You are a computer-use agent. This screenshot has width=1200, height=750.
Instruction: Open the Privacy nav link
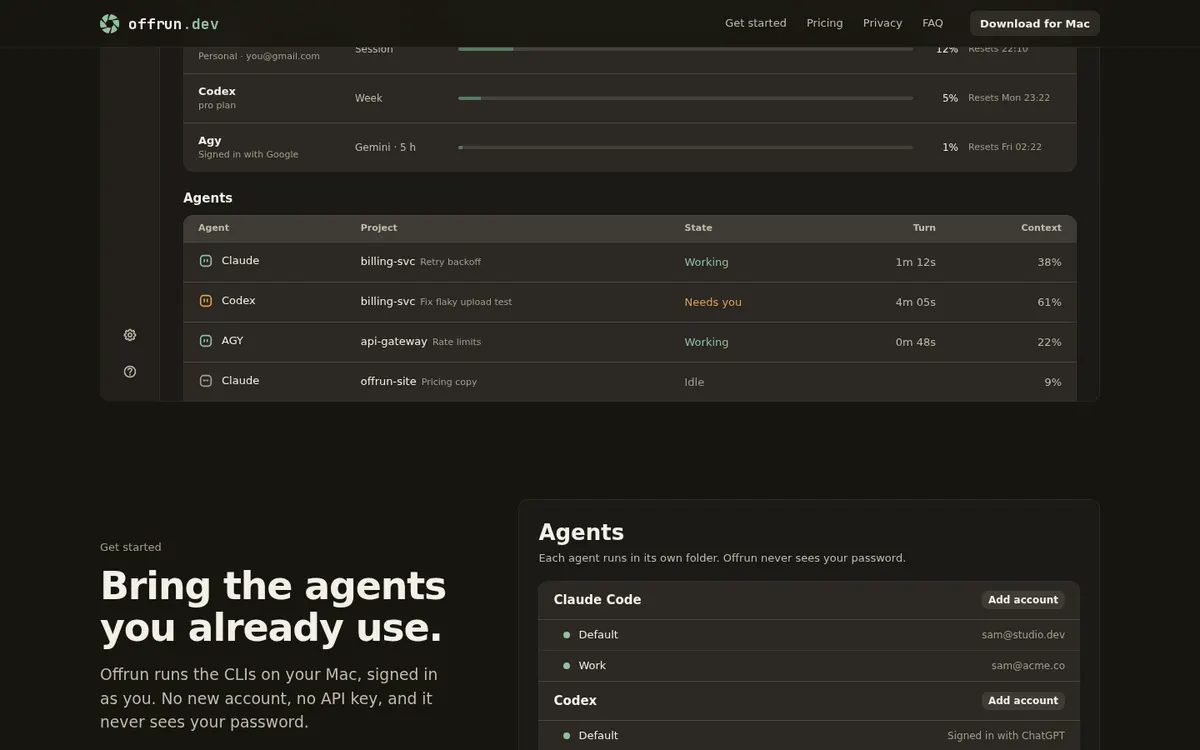[x=883, y=23]
